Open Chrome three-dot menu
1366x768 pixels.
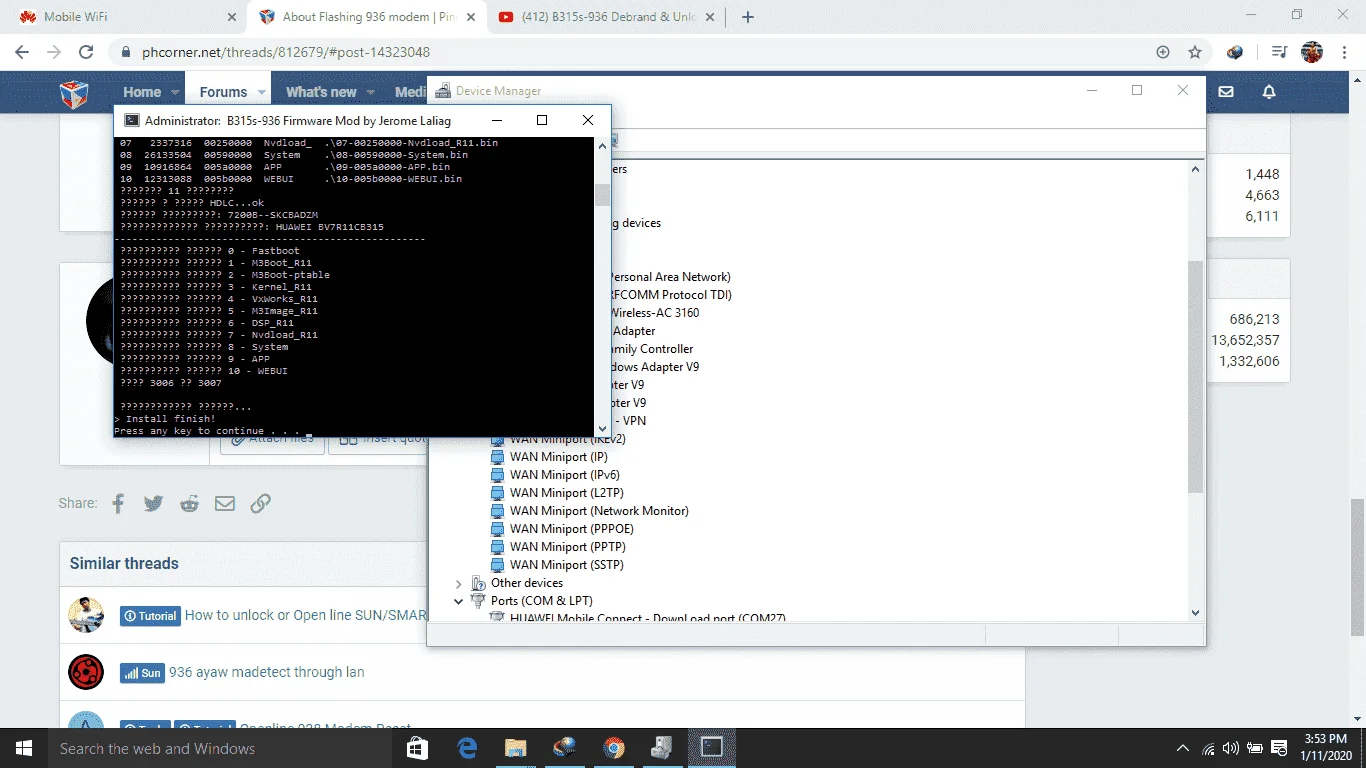pos(1346,52)
